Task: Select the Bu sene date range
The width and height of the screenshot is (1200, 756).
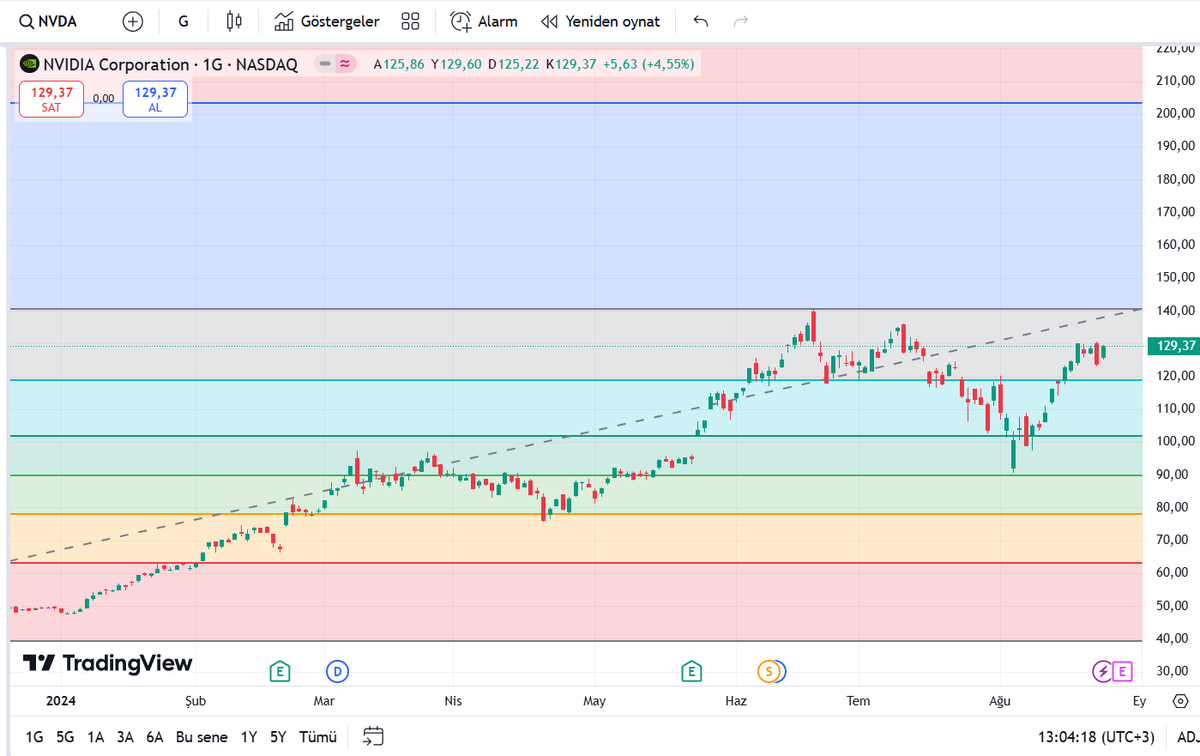Action: pos(201,737)
